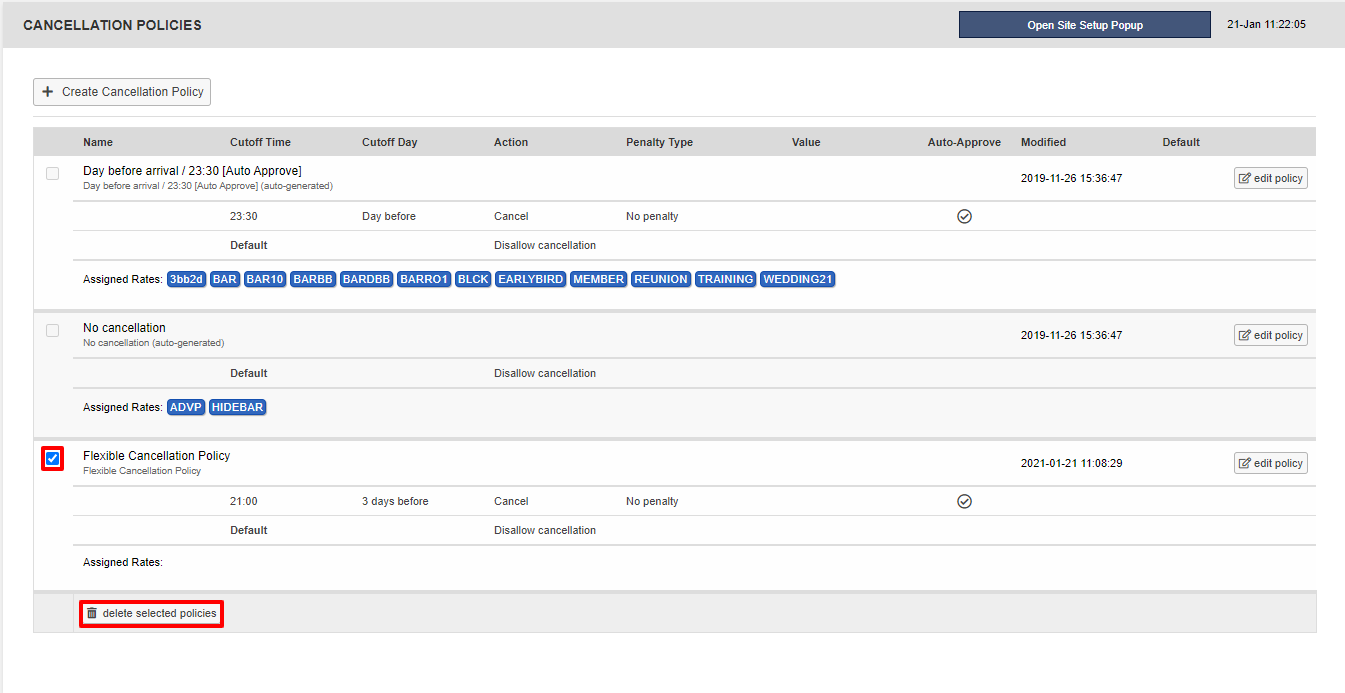The width and height of the screenshot is (1345, 693).
Task: Select the BARRO1 rate tag
Action: pyautogui.click(x=424, y=279)
